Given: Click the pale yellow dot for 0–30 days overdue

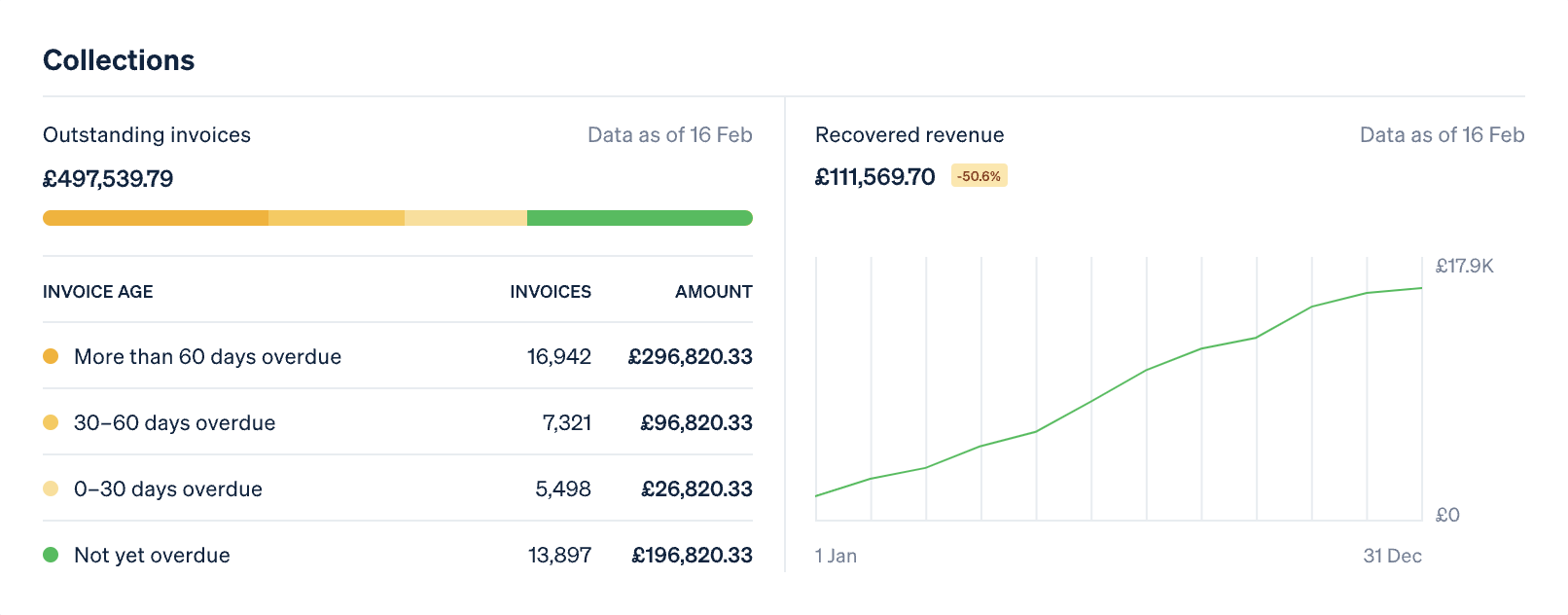Looking at the screenshot, I should pyautogui.click(x=51, y=488).
